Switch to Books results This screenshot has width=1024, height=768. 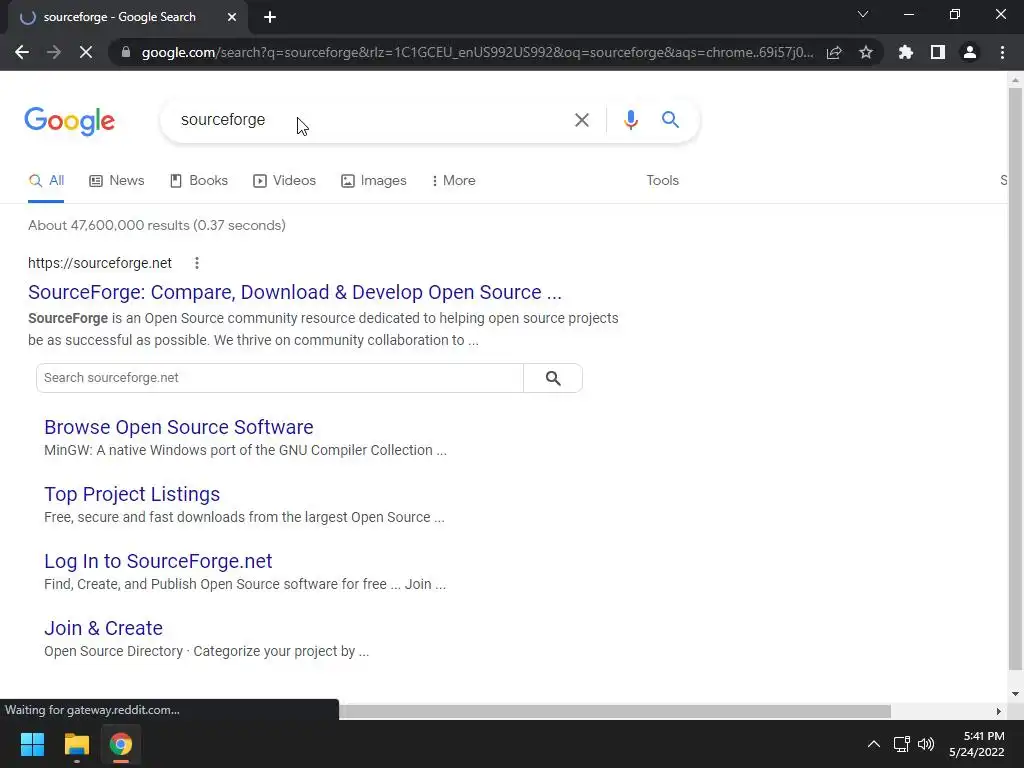pyautogui.click(x=199, y=181)
